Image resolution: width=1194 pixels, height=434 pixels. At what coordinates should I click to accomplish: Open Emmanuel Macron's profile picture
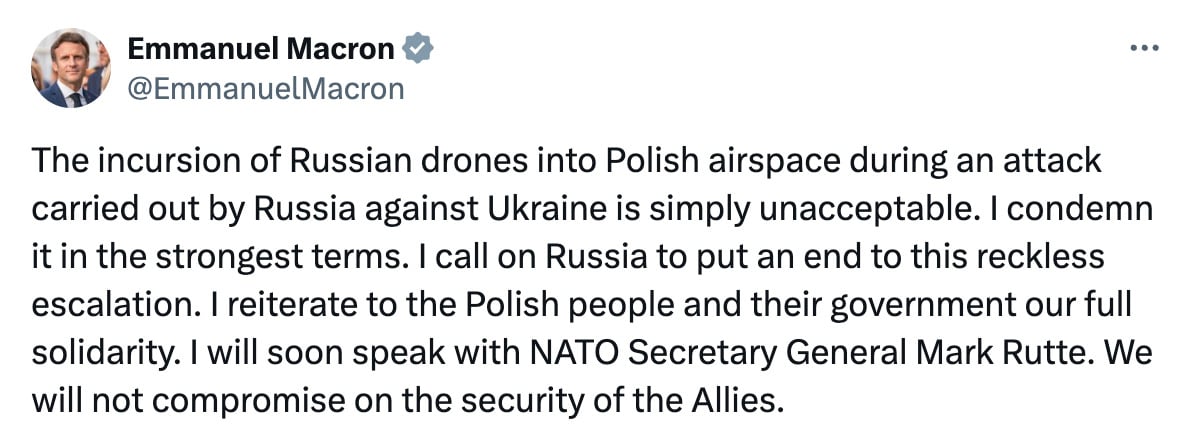tap(70, 69)
